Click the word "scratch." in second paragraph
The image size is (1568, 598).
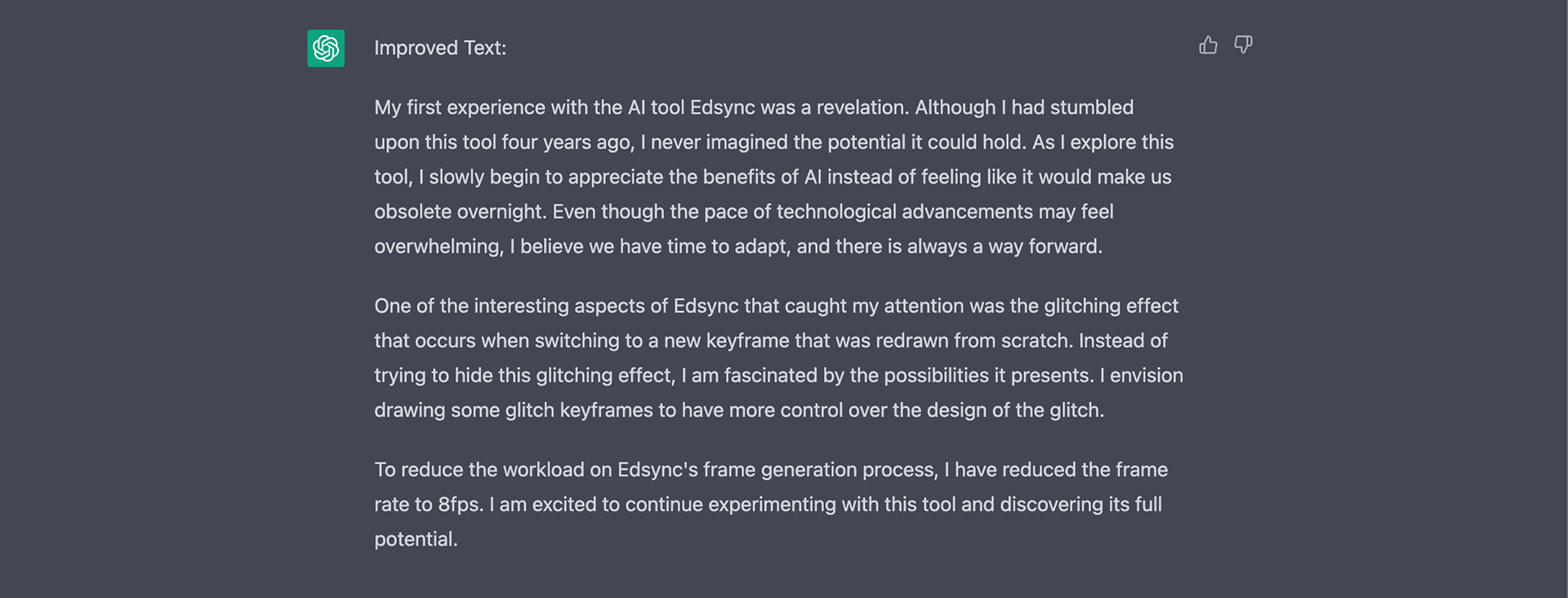1037,341
